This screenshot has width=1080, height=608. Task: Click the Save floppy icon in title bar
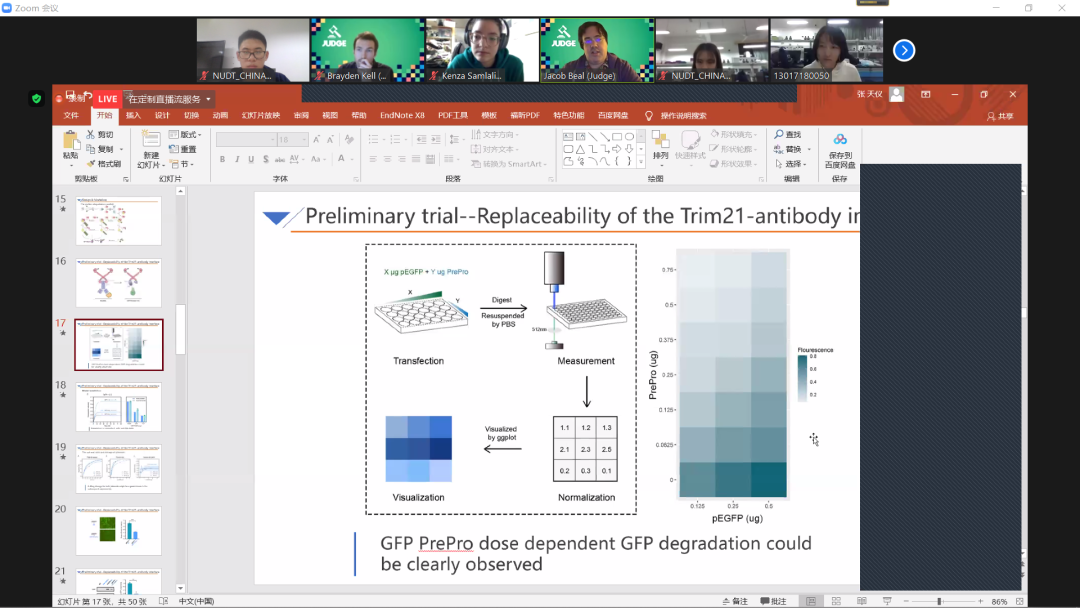70,95
